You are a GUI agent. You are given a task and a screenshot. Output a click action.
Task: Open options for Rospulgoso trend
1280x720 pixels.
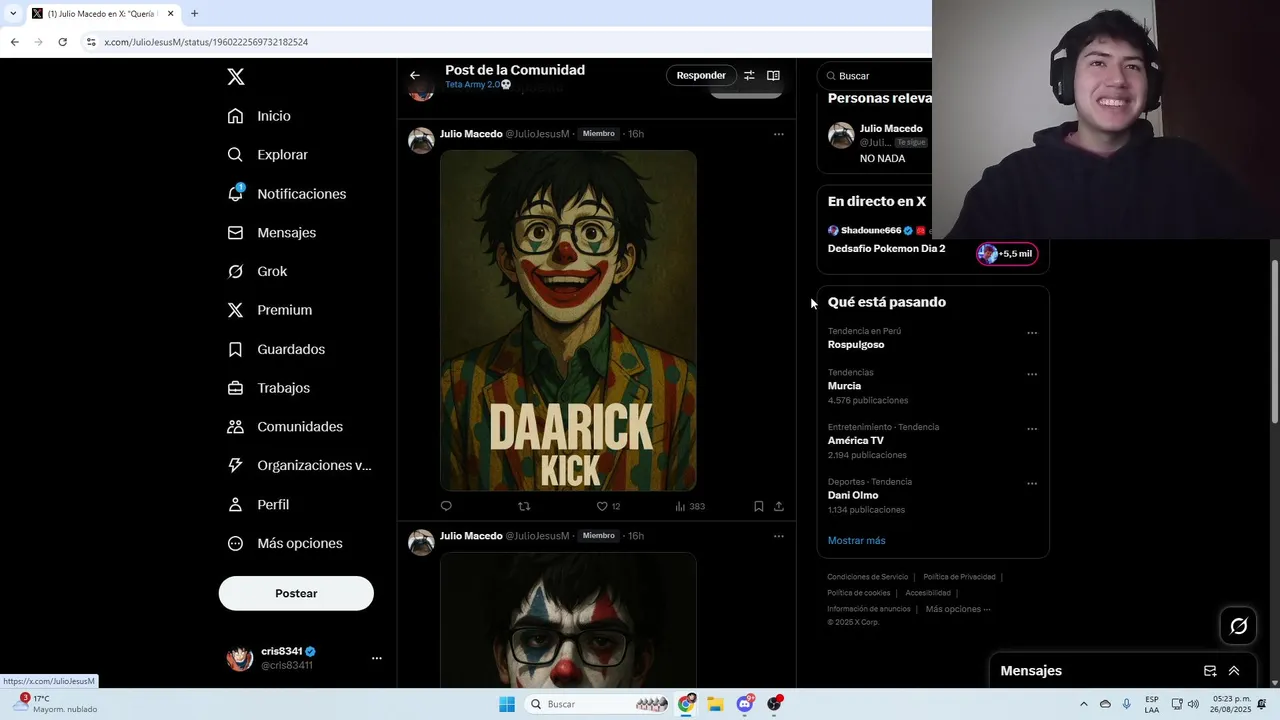click(1032, 333)
